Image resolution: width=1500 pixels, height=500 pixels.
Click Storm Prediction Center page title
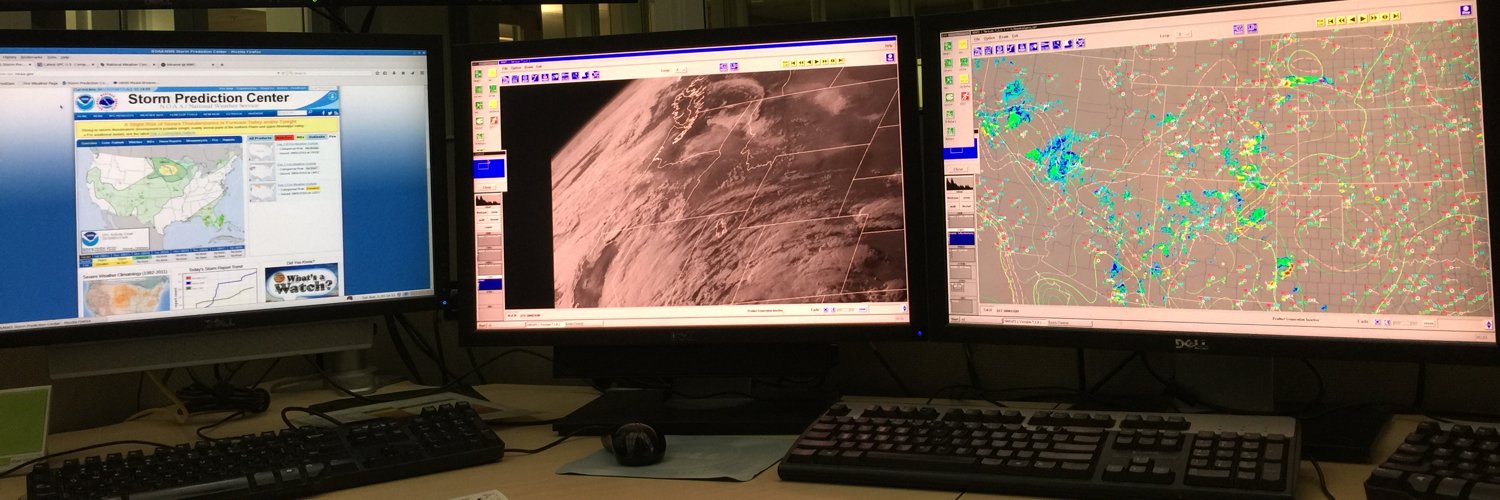208,99
